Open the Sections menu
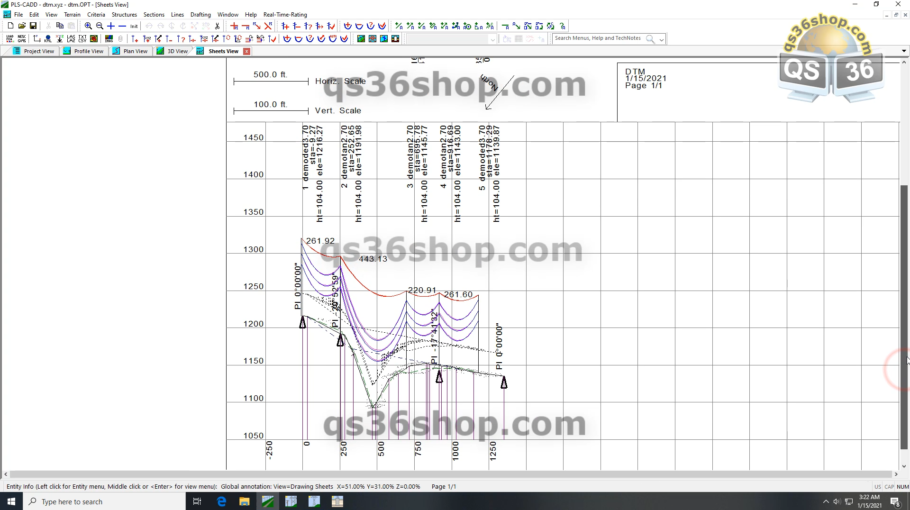 (x=154, y=15)
